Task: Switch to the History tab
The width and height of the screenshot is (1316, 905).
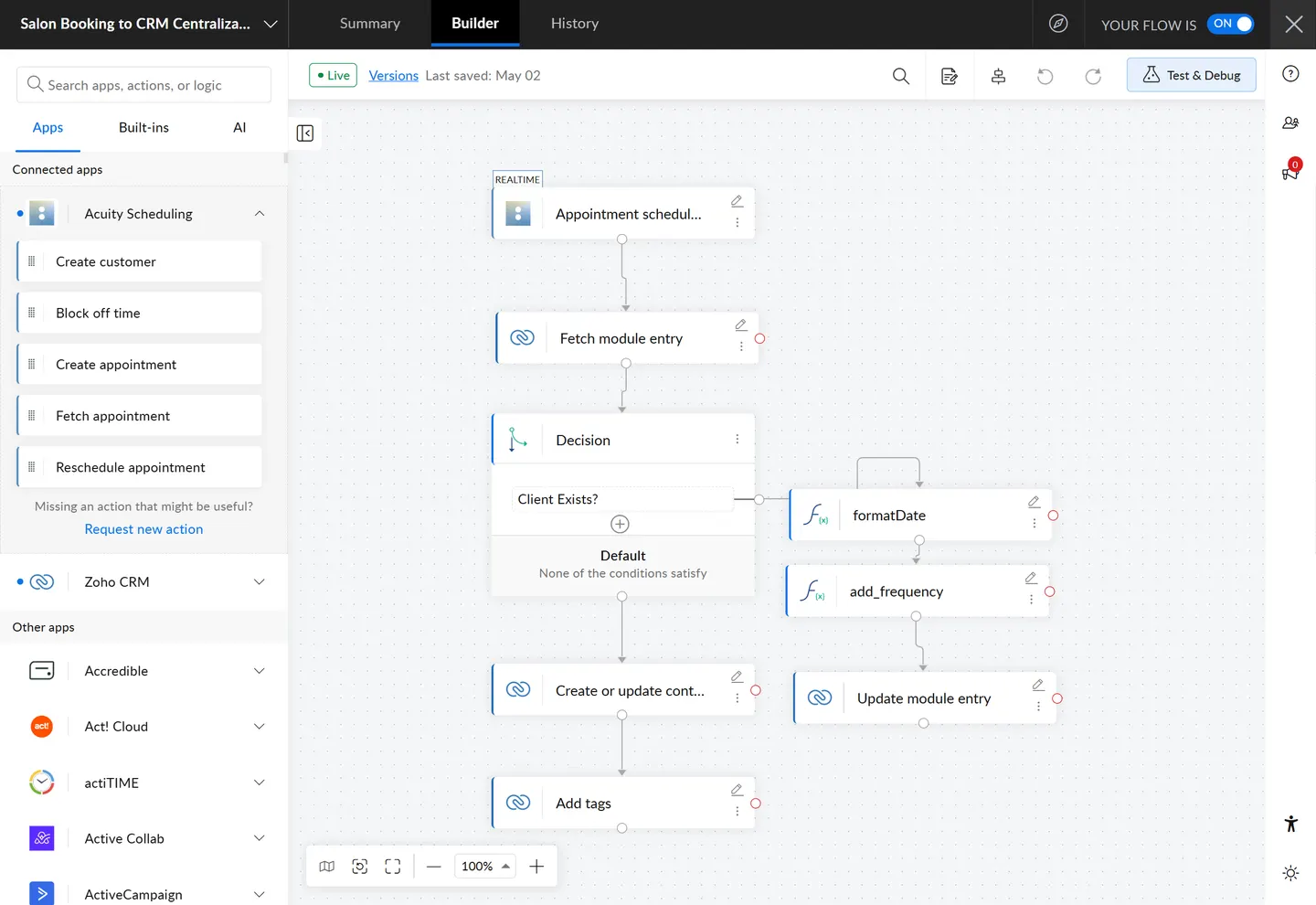Action: pos(575,24)
